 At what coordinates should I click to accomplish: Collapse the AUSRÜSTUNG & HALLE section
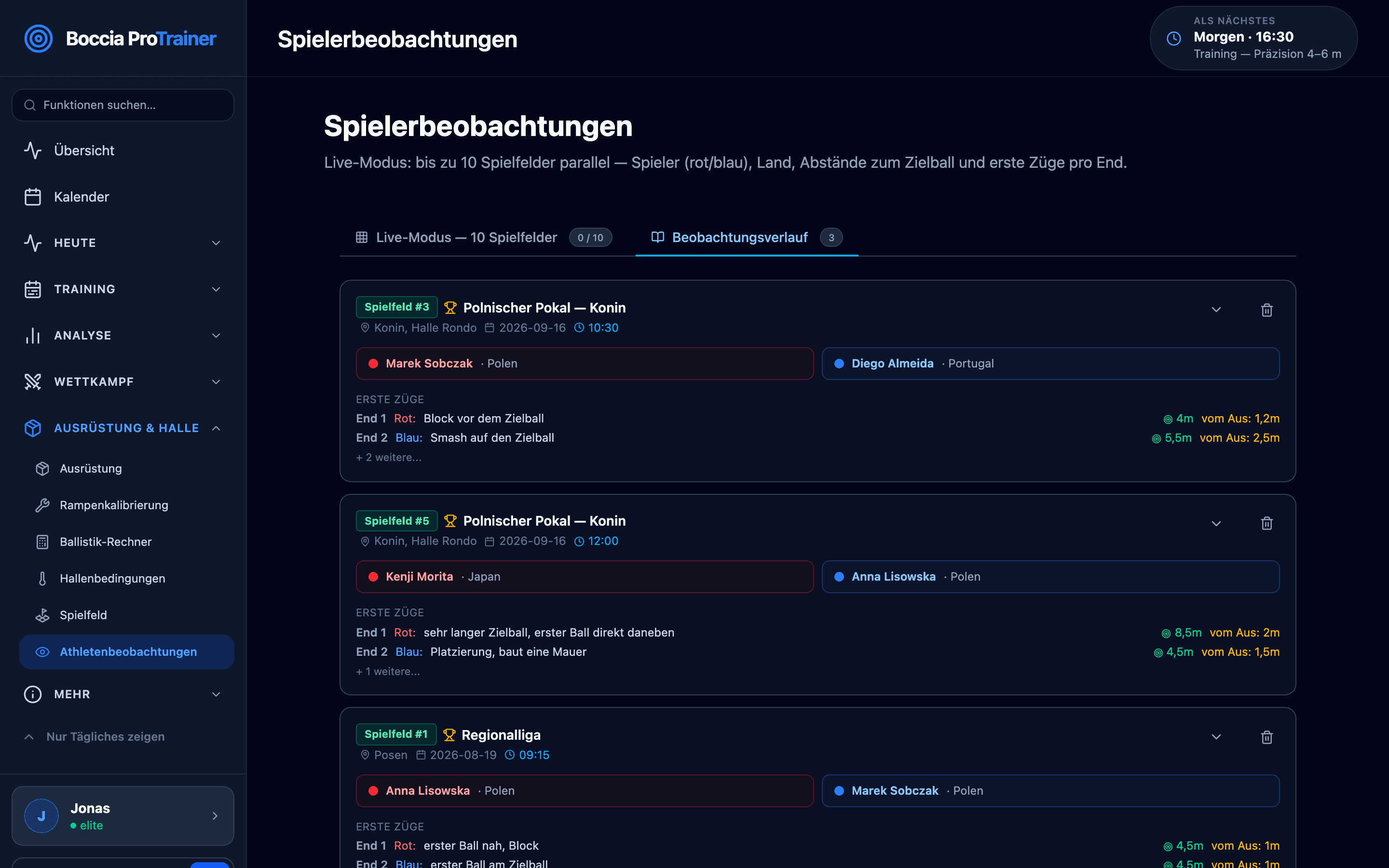tap(123, 428)
